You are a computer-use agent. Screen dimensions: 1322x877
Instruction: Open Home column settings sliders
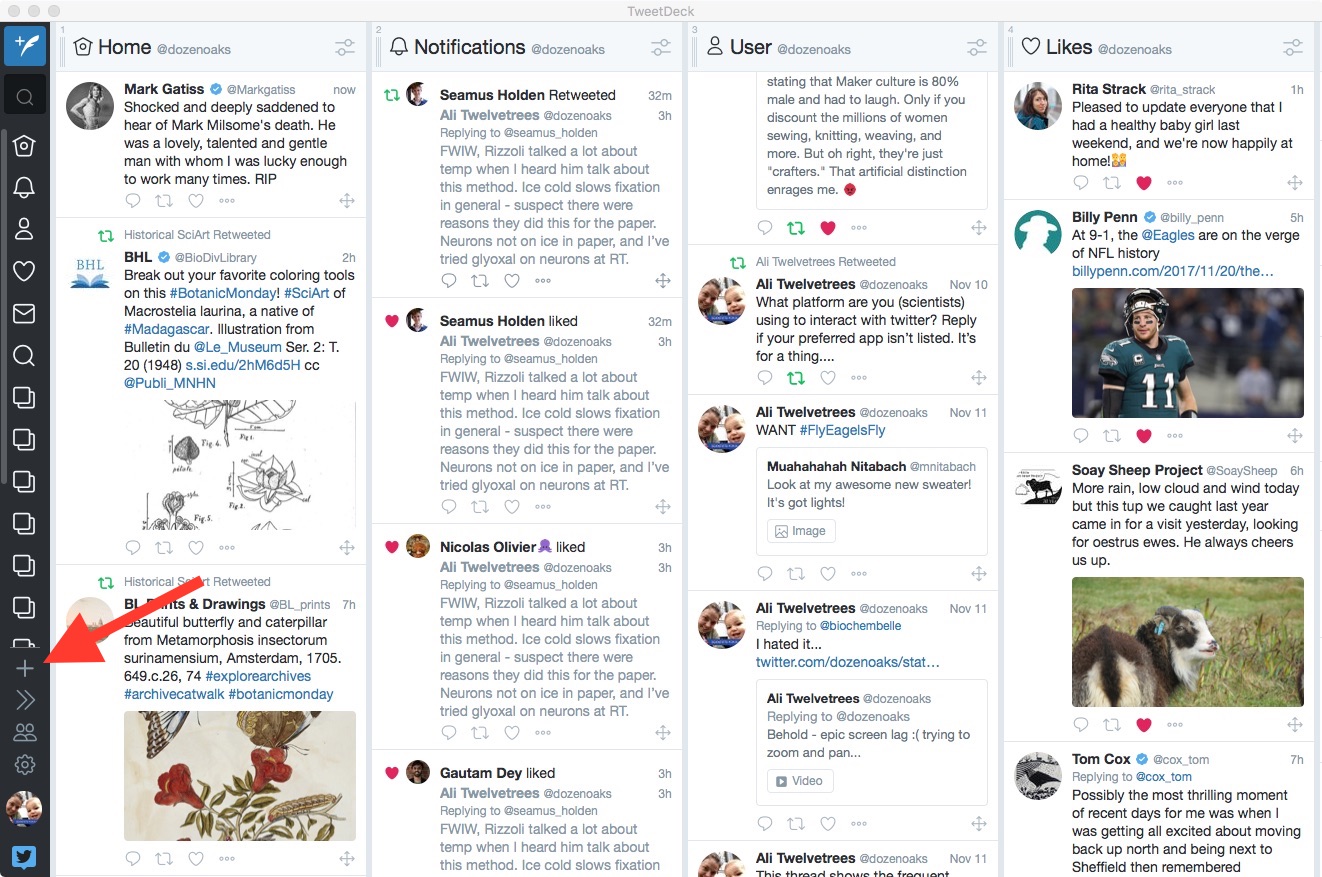(345, 47)
